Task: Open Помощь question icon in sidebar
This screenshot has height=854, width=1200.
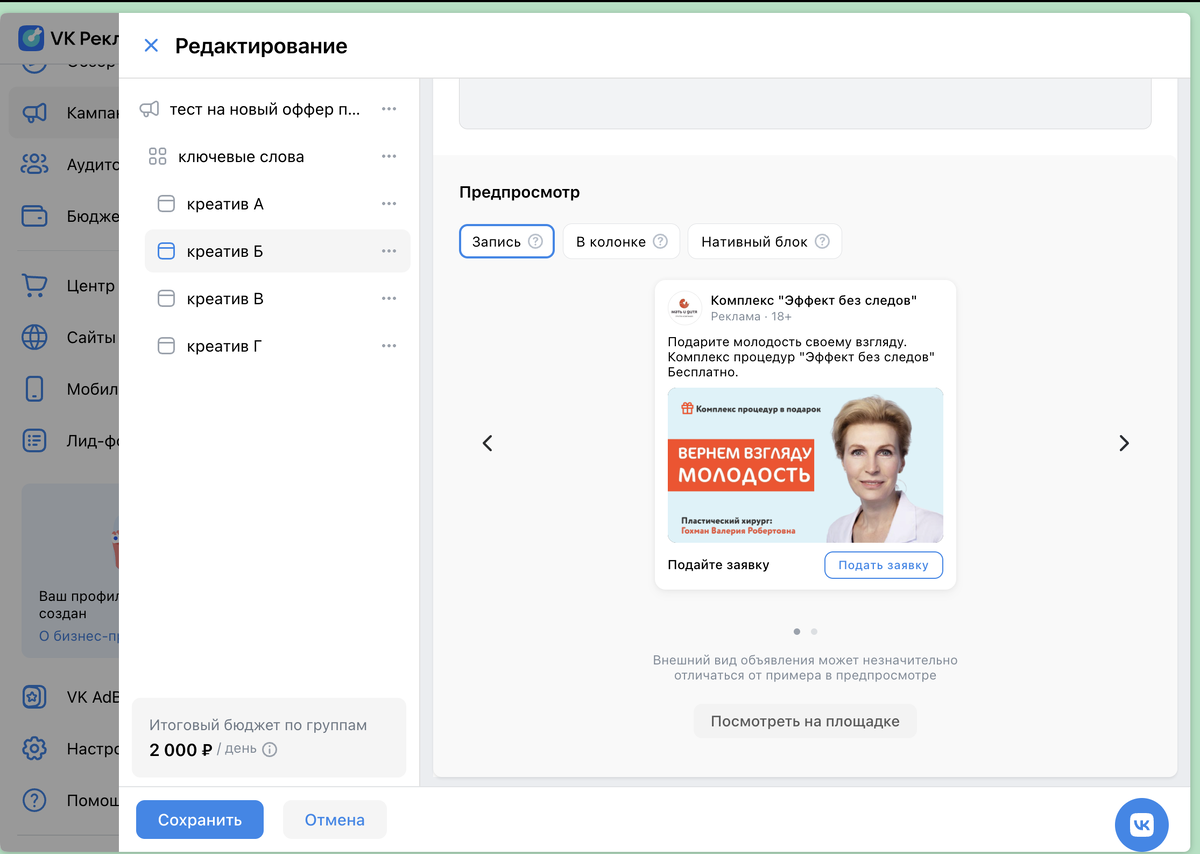Action: 34,800
